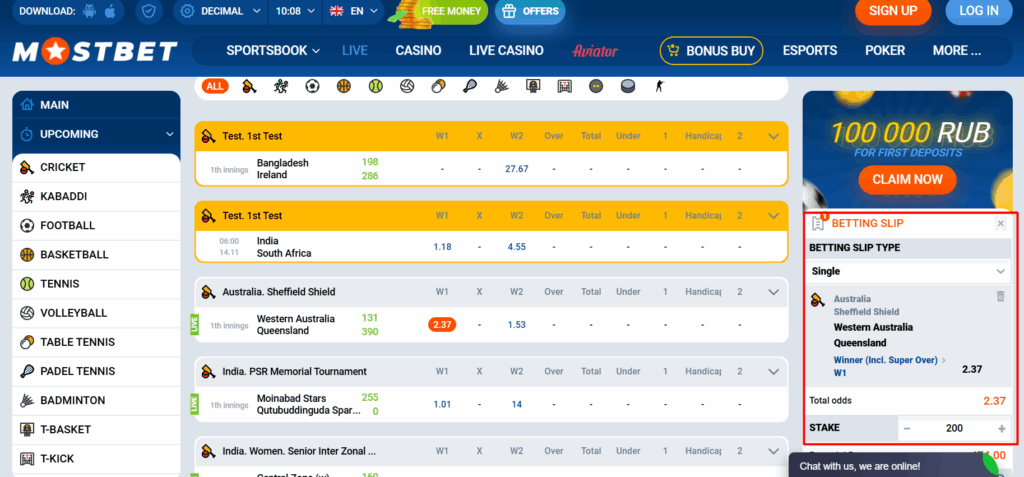Open the EN language dropdown
This screenshot has height=477, width=1024.
tap(354, 11)
